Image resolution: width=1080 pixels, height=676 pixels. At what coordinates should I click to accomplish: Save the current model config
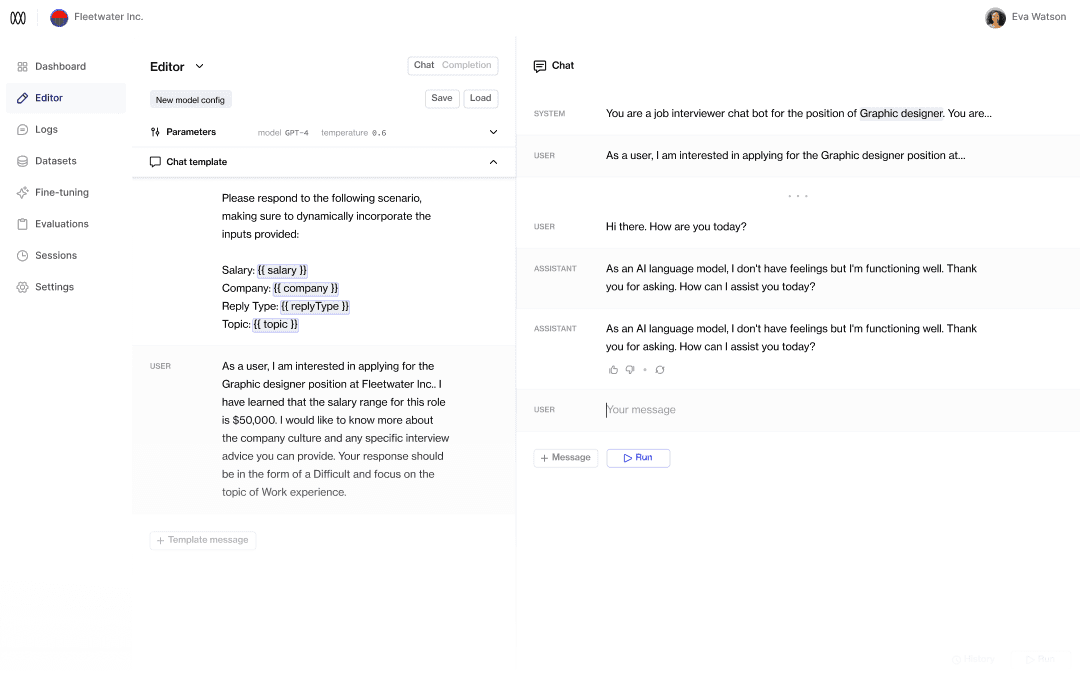pos(441,98)
